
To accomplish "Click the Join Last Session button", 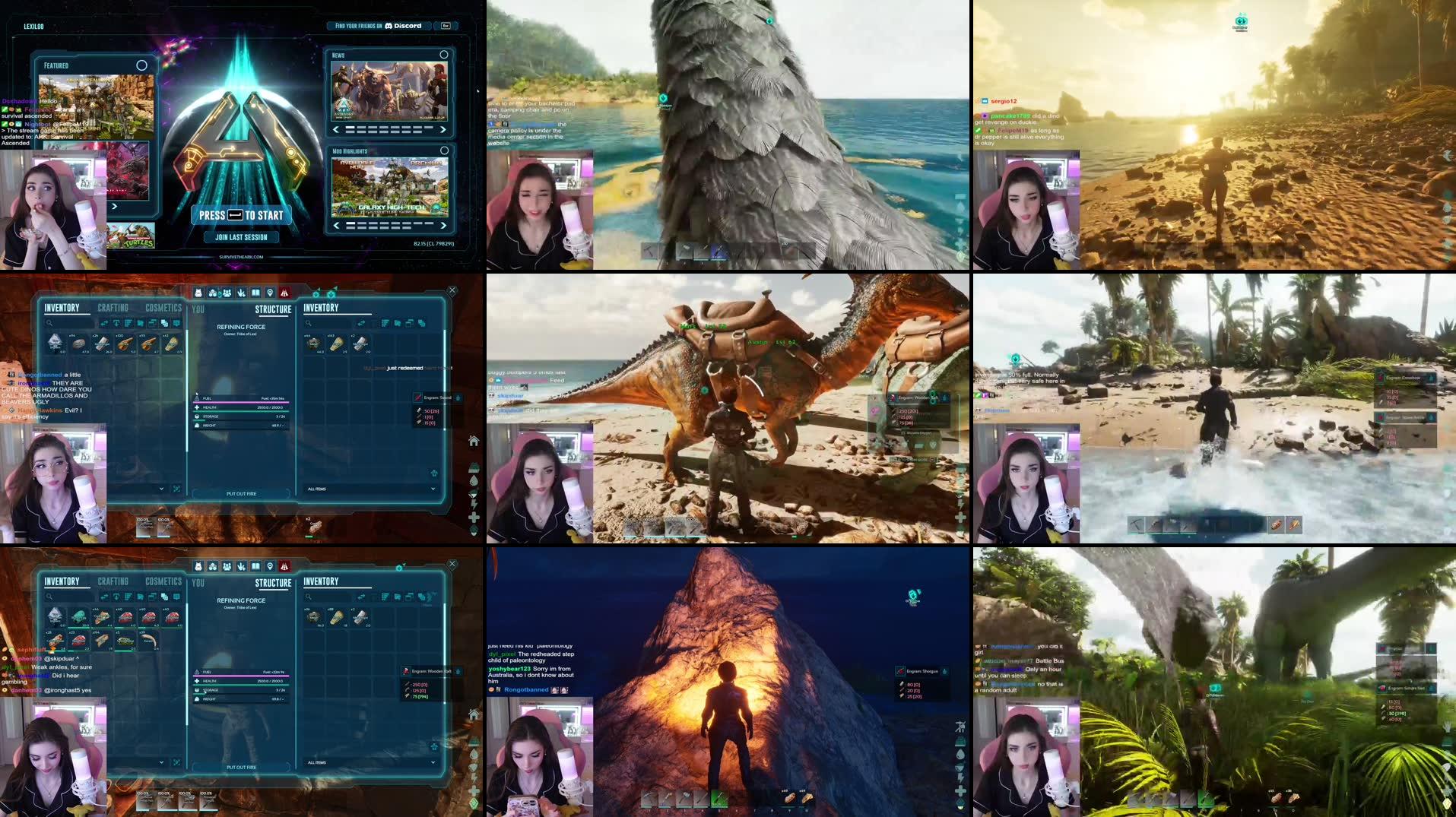I will click(x=241, y=237).
